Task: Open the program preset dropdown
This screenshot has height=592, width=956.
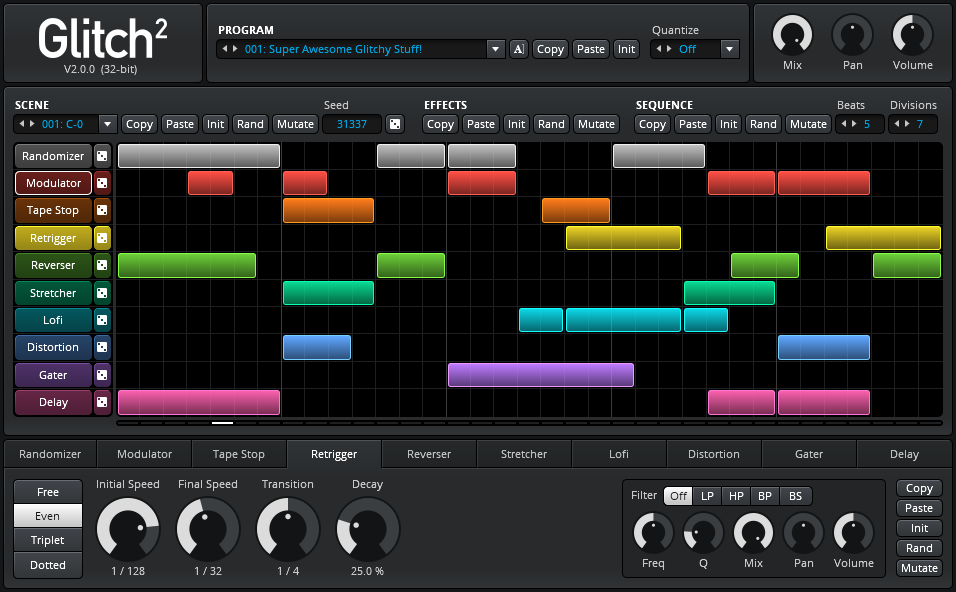Action: 495,49
